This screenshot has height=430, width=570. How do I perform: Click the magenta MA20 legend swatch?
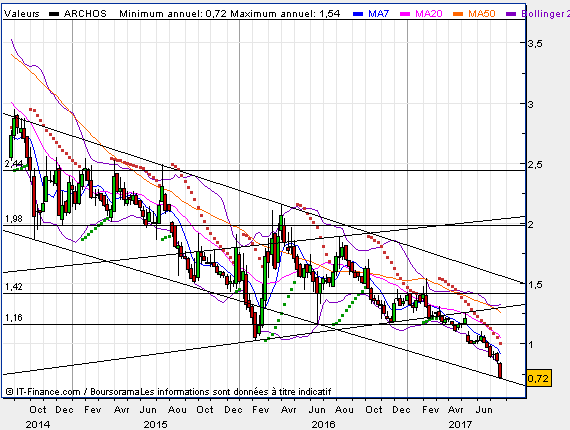(x=405, y=14)
